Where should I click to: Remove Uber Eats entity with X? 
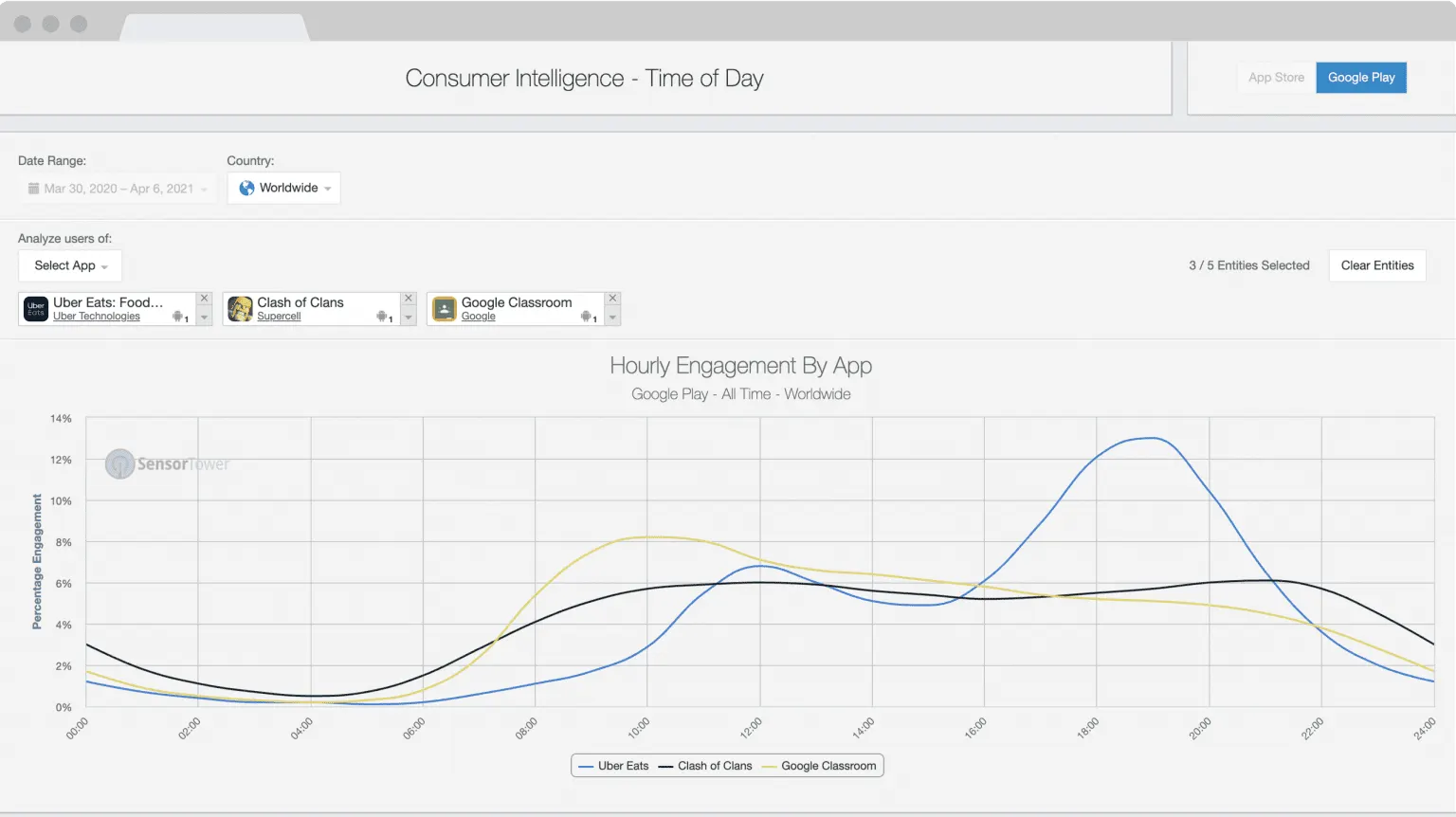pos(204,299)
